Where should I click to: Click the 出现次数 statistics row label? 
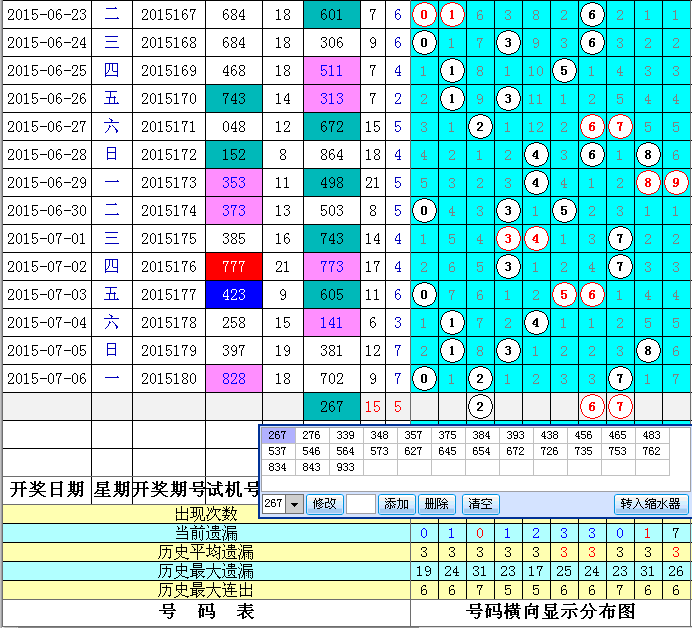click(206, 514)
